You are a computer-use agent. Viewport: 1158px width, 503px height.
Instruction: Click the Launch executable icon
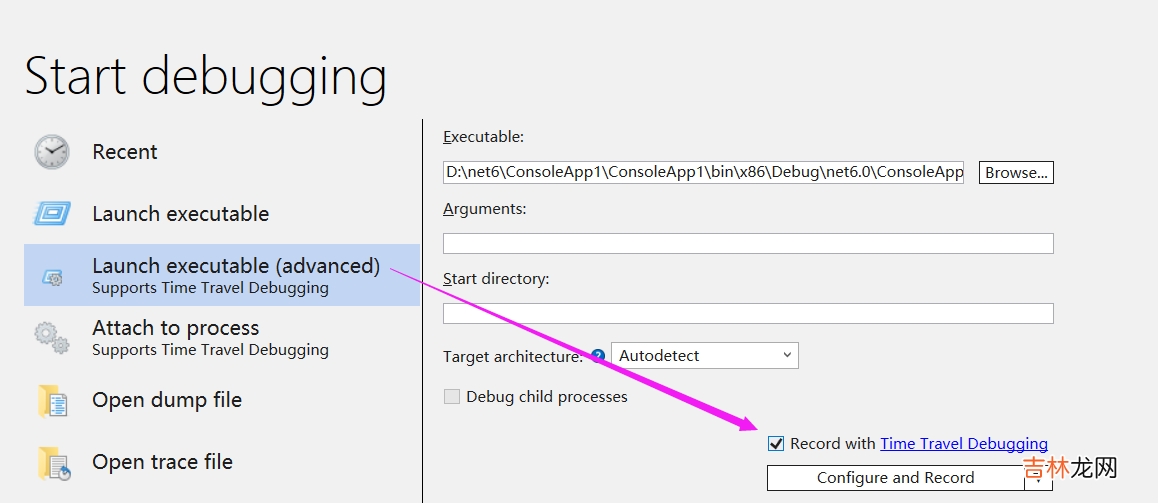pyautogui.click(x=52, y=214)
